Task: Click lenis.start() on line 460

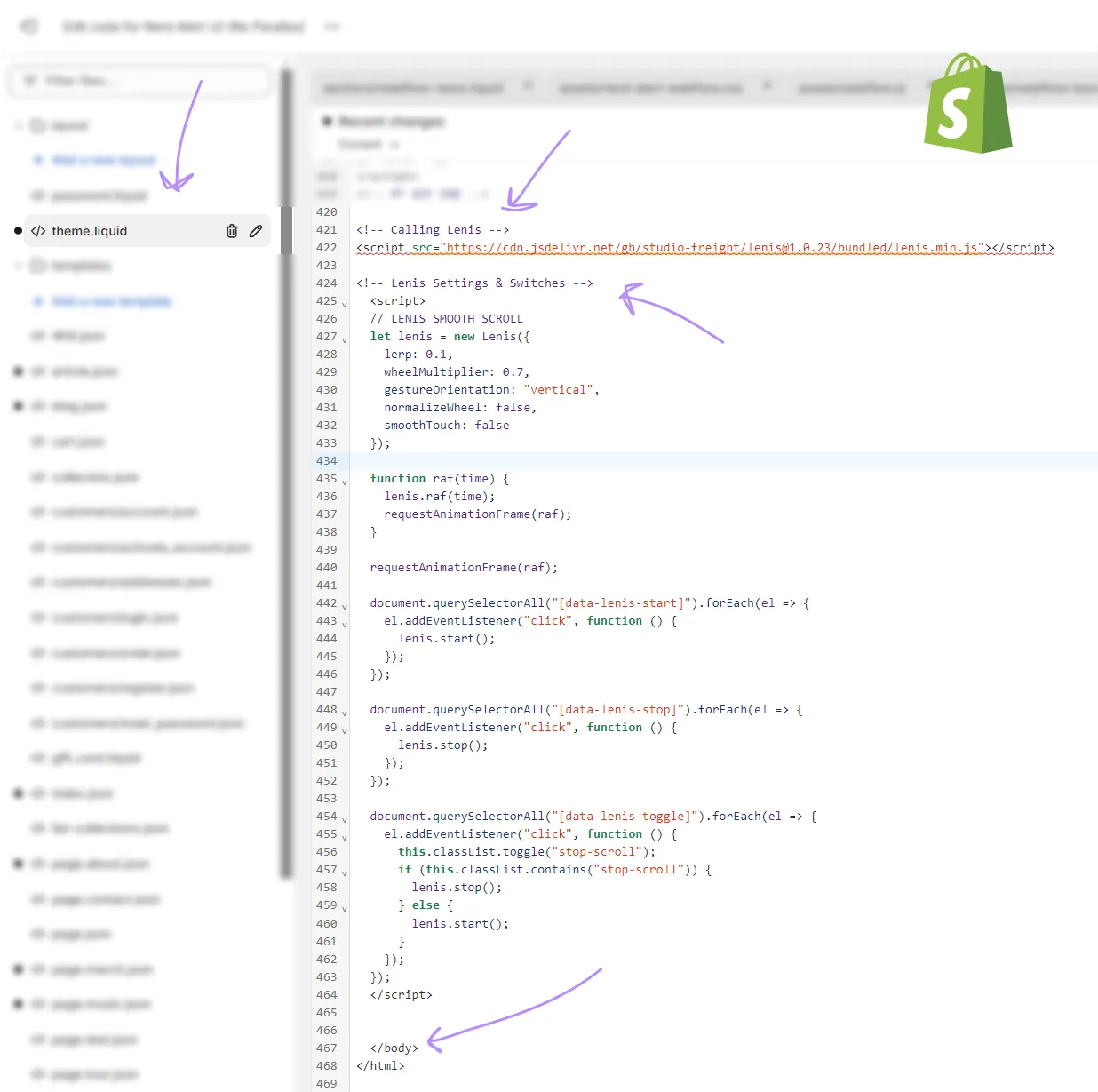Action: [460, 924]
